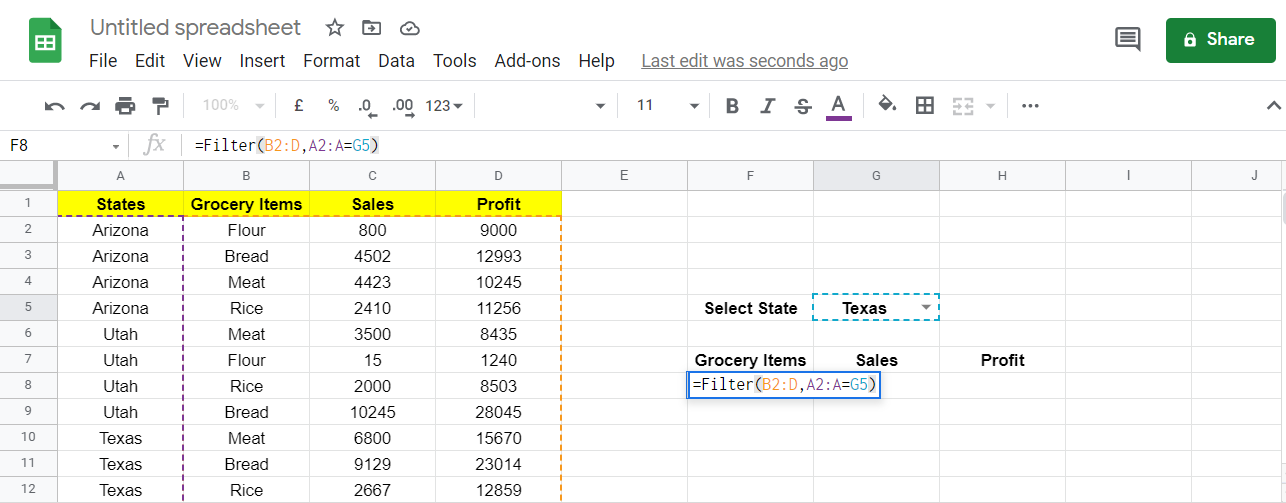Star the Untitled spreadsheet document
Screen dimensions: 1286x503
[x=335, y=28]
